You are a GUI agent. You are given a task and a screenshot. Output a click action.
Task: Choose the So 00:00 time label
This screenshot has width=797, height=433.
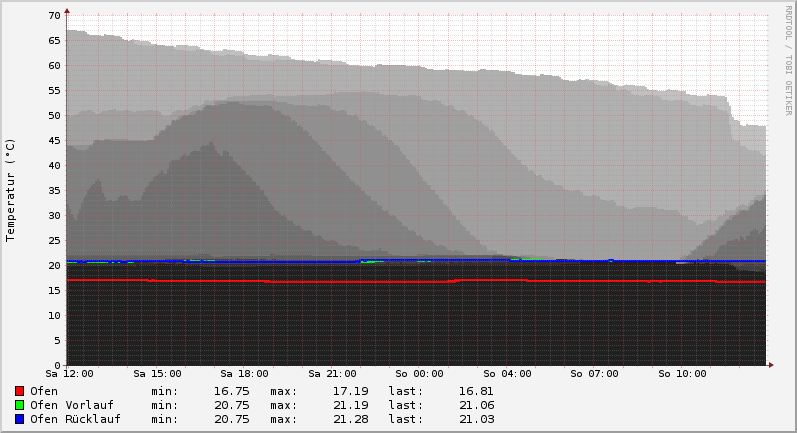pyautogui.click(x=420, y=374)
